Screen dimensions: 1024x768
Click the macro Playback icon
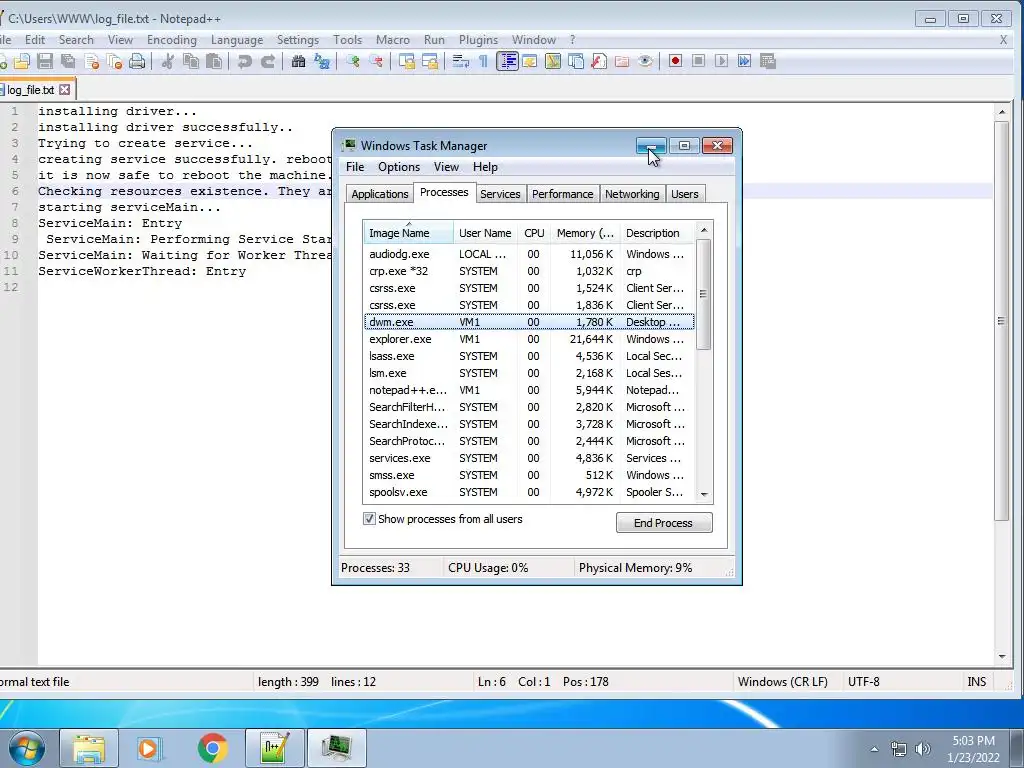(x=722, y=61)
